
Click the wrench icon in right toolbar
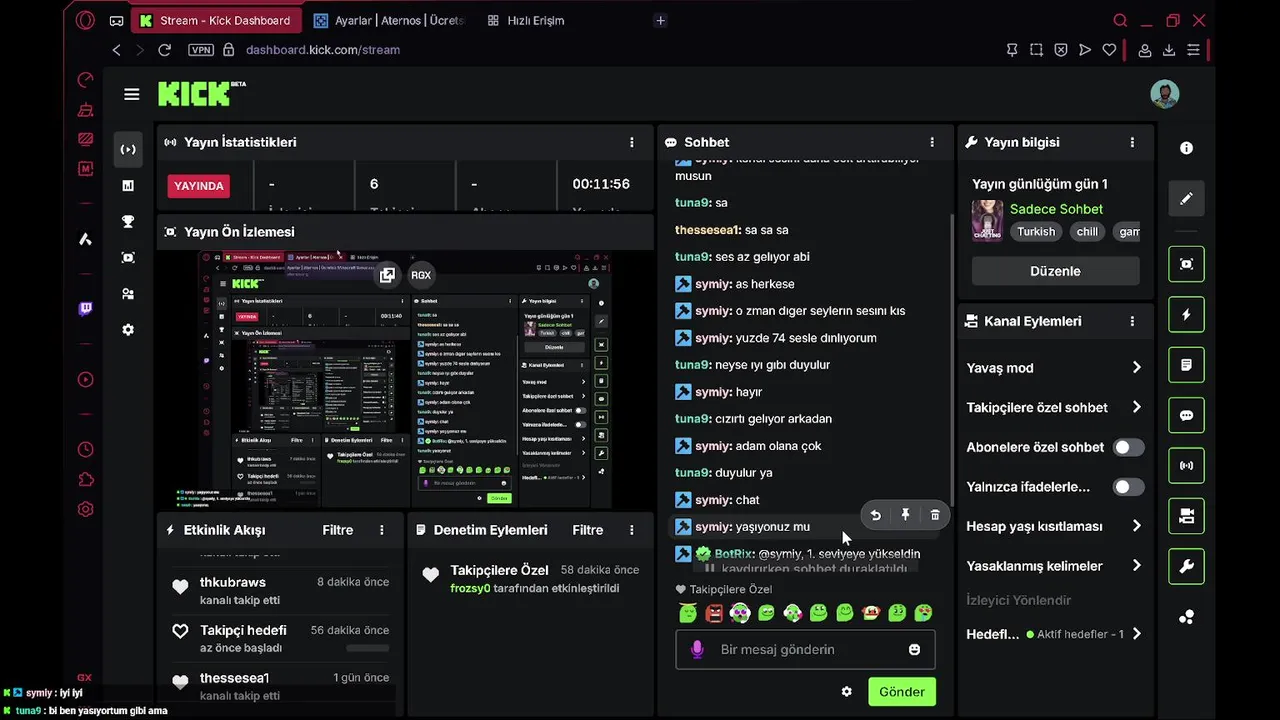1186,567
